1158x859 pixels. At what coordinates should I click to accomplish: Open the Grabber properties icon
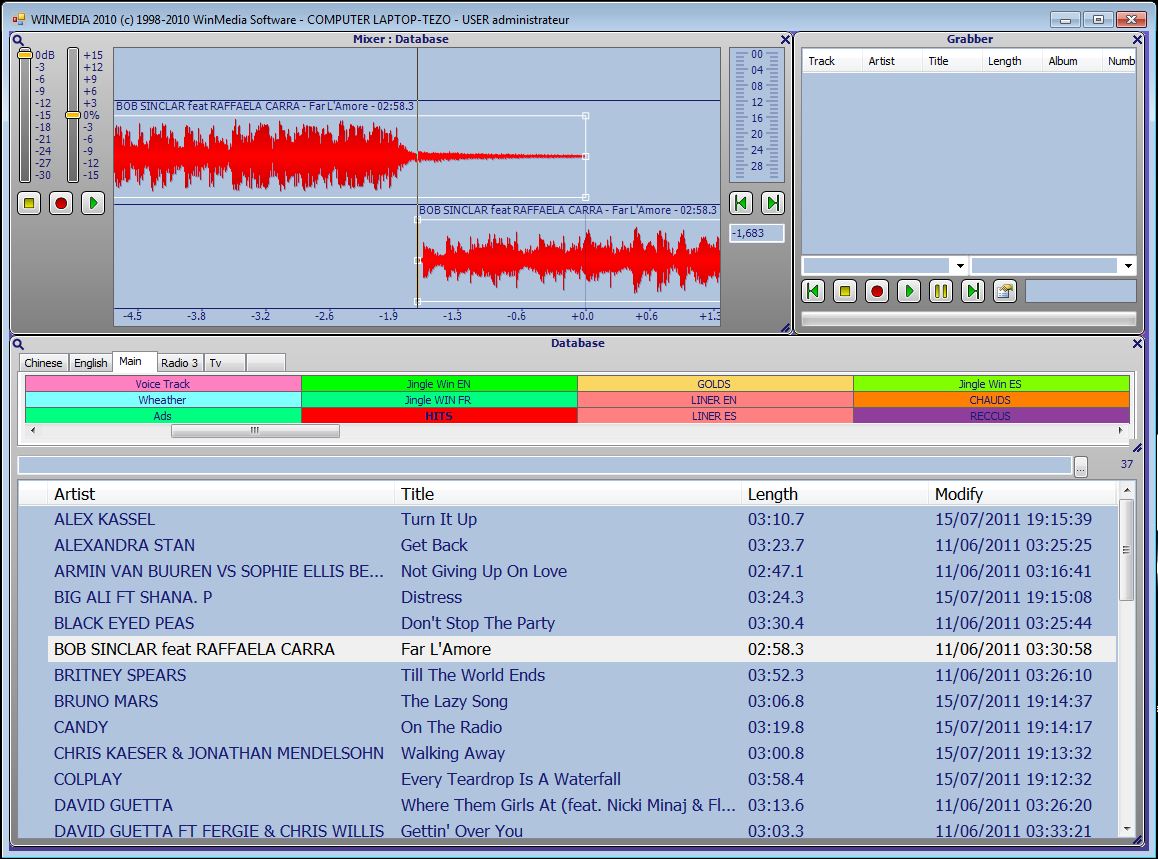pyautogui.click(x=1004, y=291)
